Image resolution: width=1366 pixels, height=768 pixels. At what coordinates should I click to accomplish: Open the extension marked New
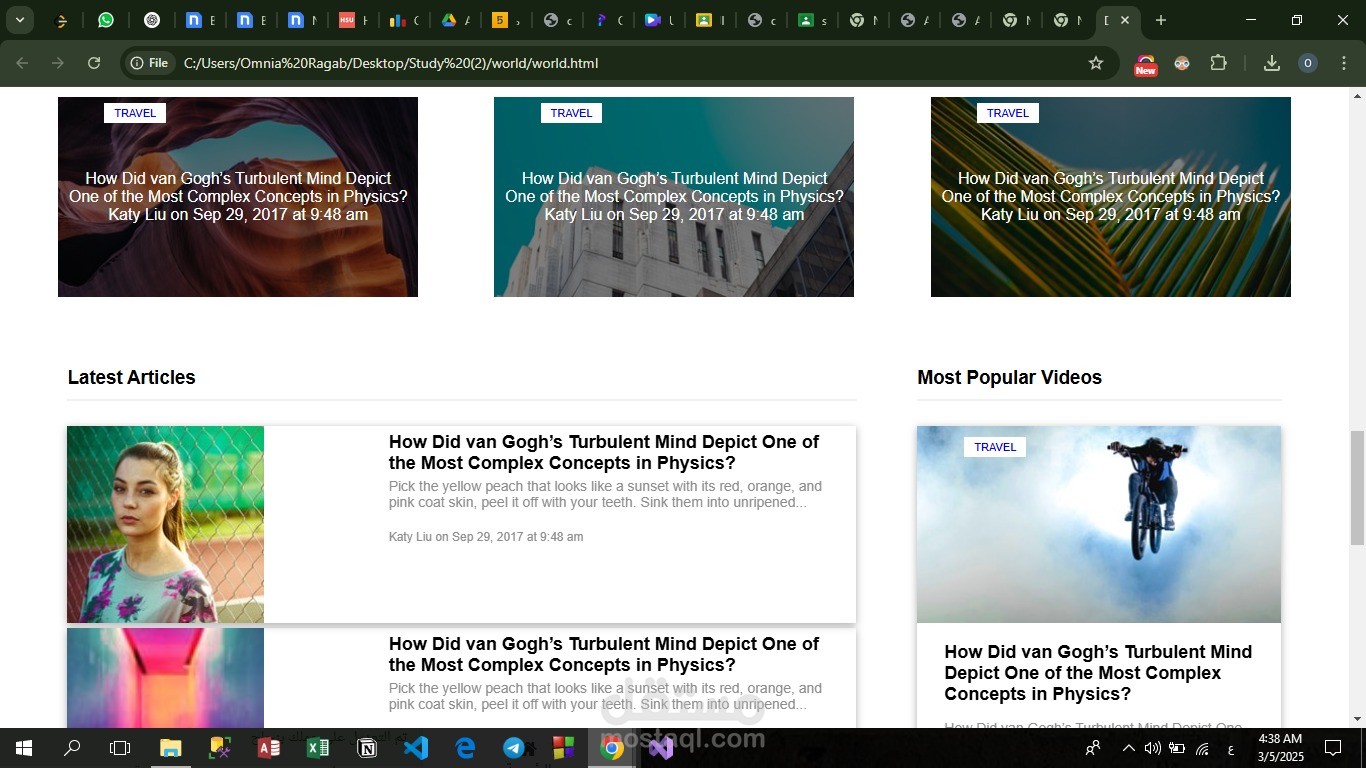[x=1145, y=64]
